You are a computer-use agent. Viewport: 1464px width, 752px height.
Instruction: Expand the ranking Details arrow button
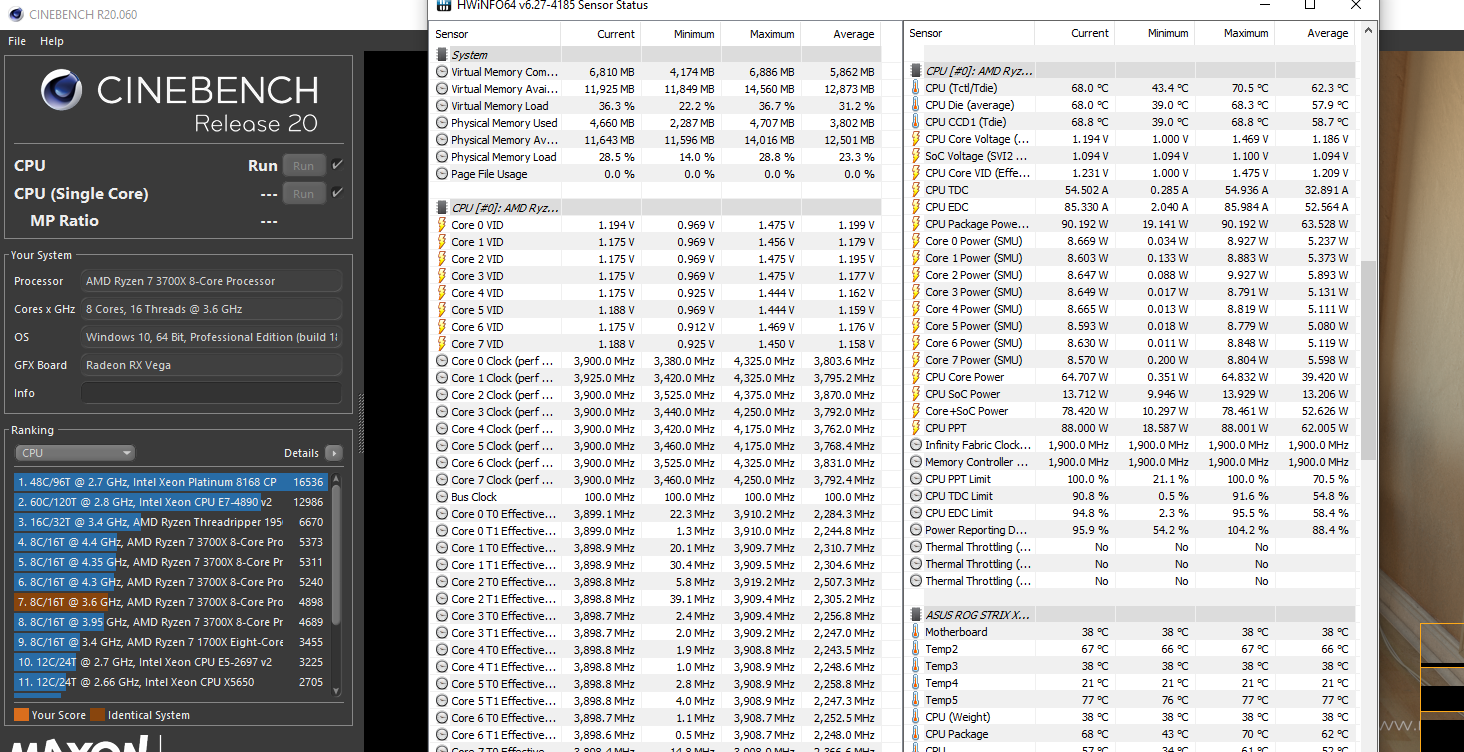point(333,453)
